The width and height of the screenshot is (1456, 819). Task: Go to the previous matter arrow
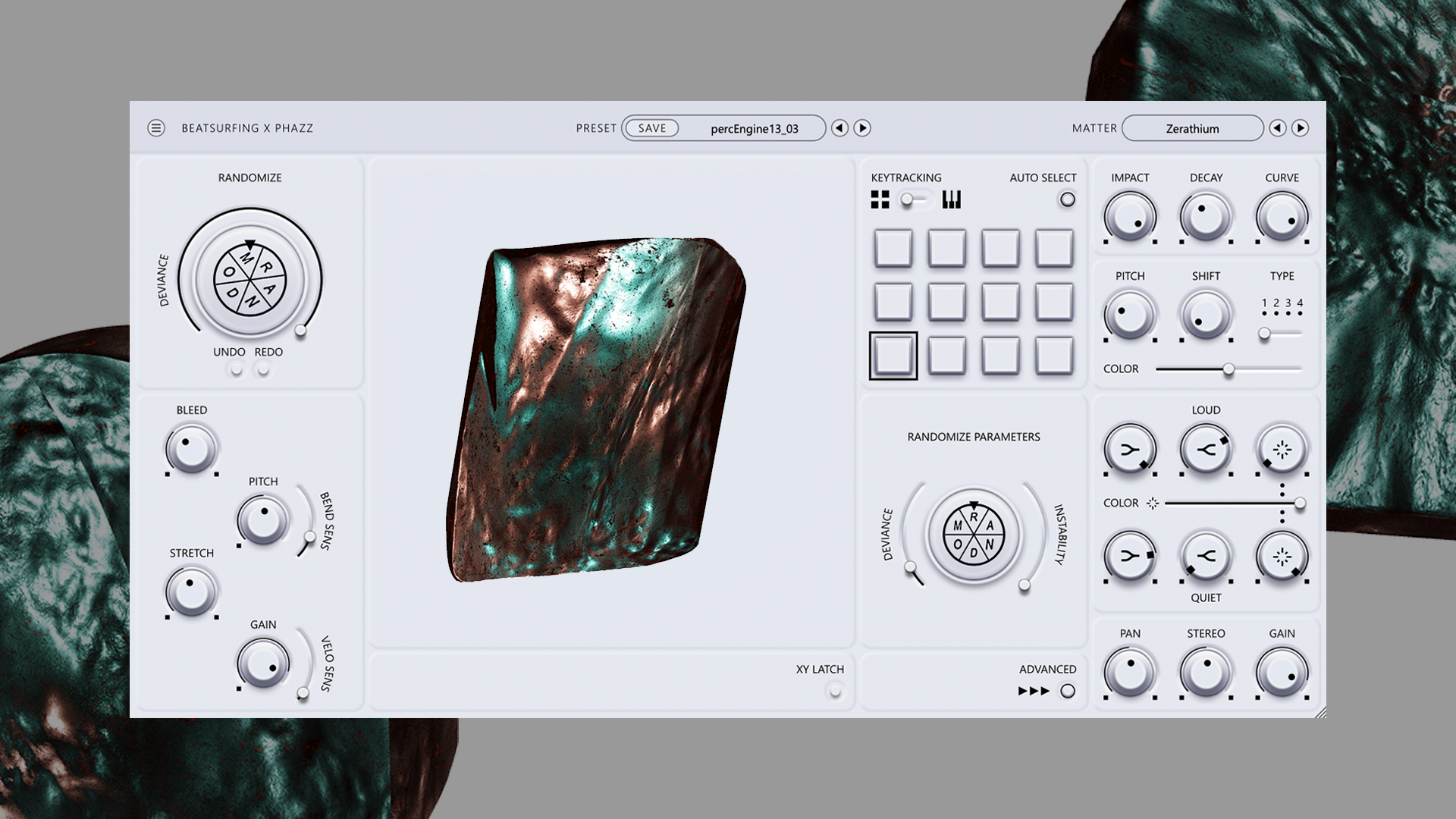point(1278,128)
